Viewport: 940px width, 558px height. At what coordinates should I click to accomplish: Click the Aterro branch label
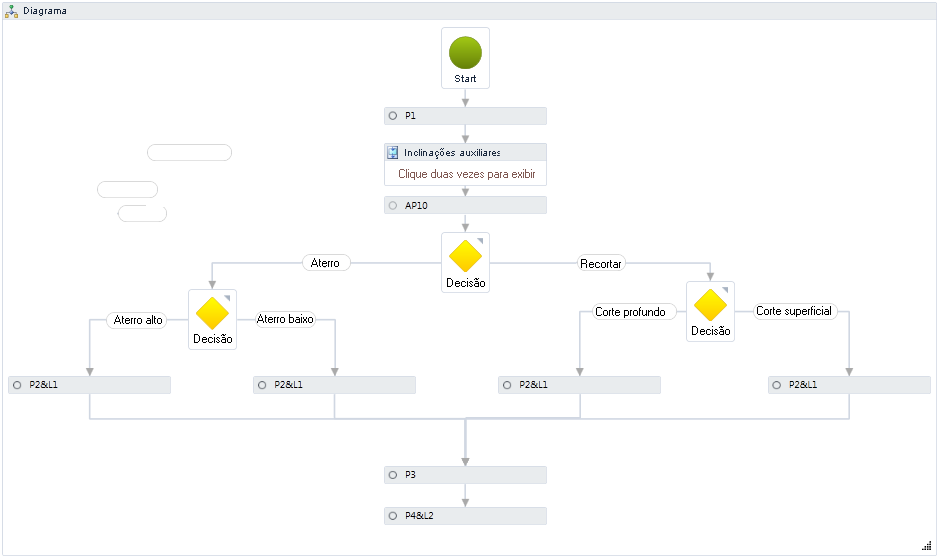[325, 263]
